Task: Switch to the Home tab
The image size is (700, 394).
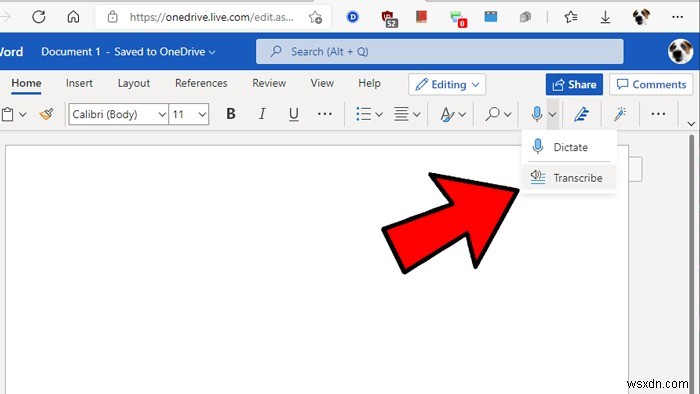Action: click(x=26, y=83)
